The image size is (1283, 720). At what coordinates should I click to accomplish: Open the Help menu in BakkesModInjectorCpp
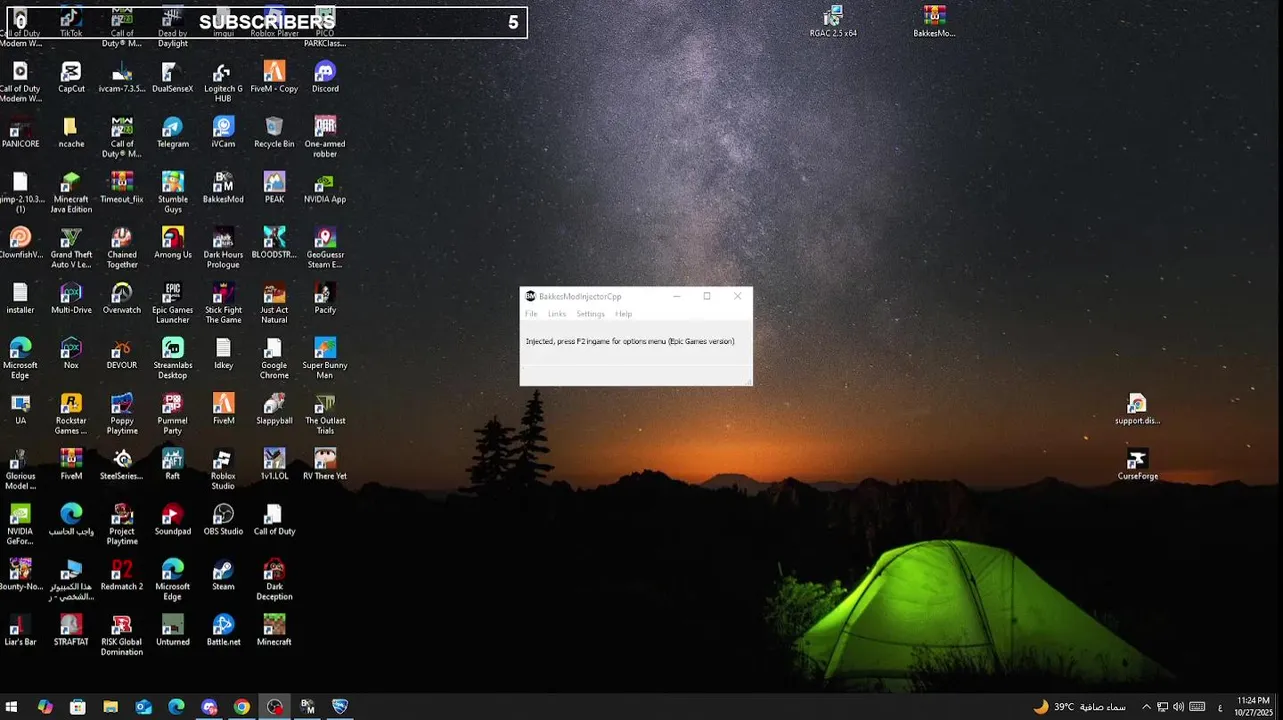pyautogui.click(x=623, y=314)
